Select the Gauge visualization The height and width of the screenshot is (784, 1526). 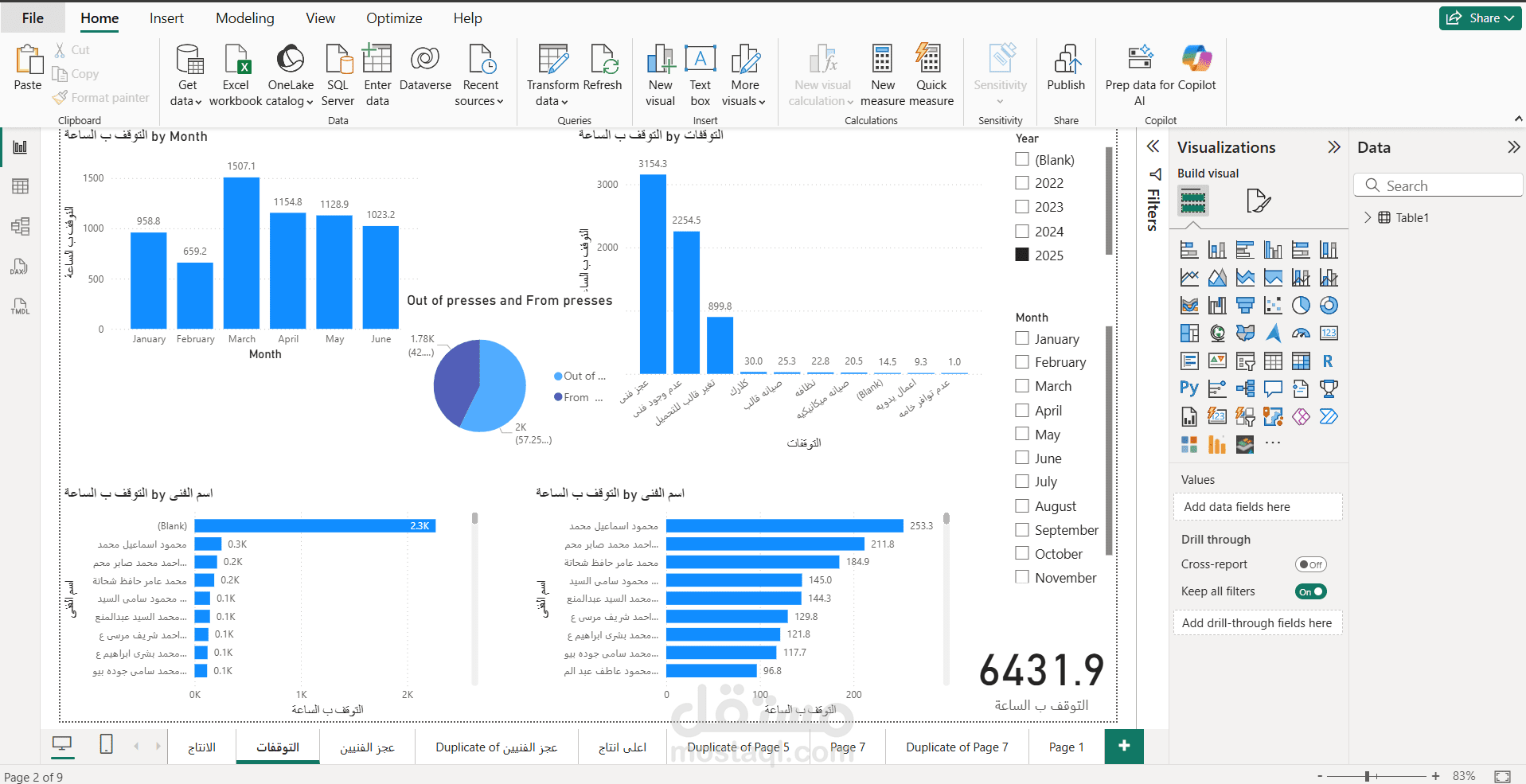pyautogui.click(x=1301, y=333)
